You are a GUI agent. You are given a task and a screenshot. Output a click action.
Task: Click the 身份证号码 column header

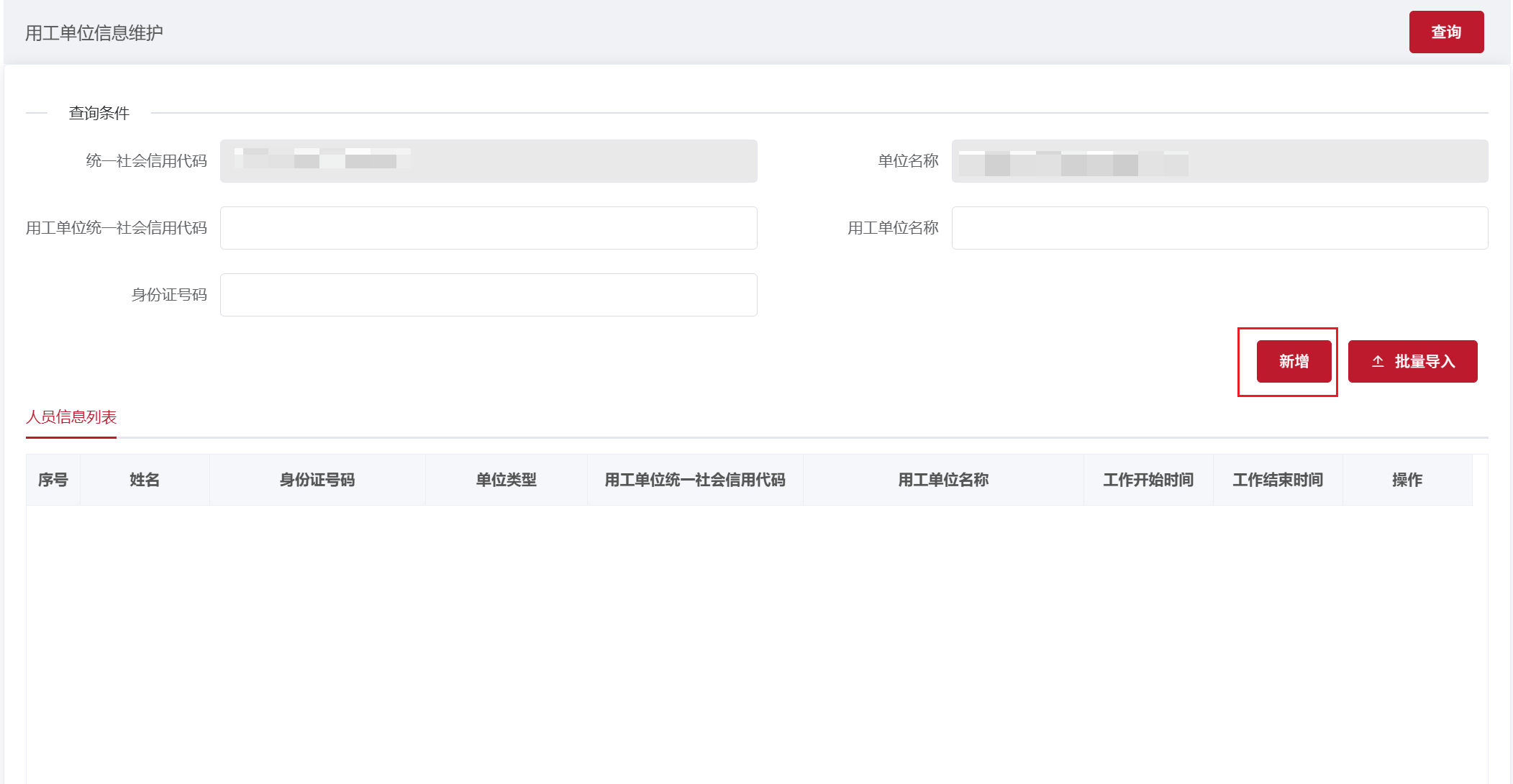pos(317,480)
